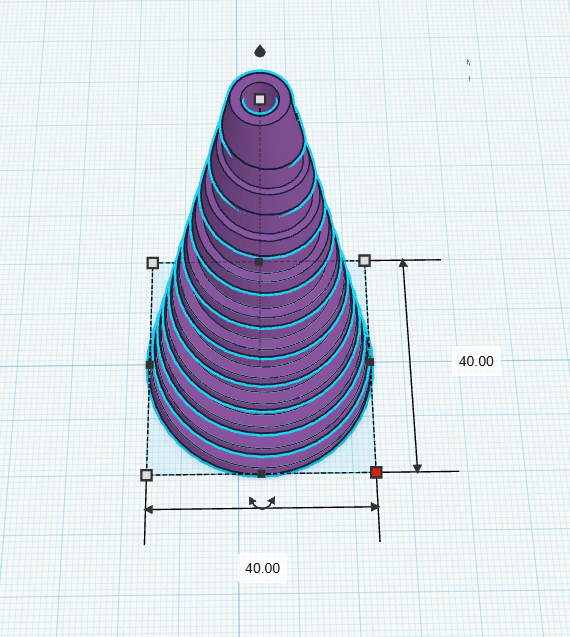Edit the 40.00 length dimension value at the right
Screen dimensions: 570x637
(x=476, y=361)
